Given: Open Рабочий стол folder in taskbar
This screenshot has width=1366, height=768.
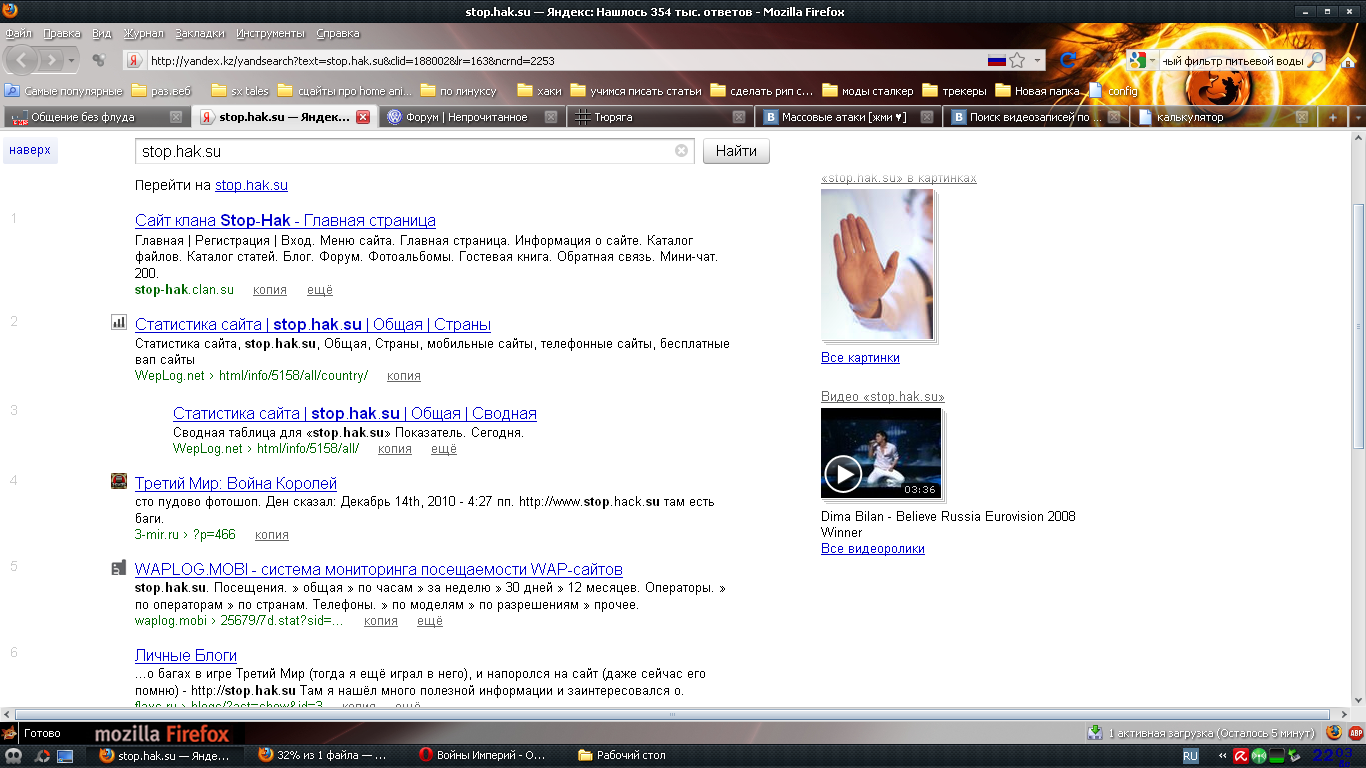Looking at the screenshot, I should pyautogui.click(x=630, y=755).
